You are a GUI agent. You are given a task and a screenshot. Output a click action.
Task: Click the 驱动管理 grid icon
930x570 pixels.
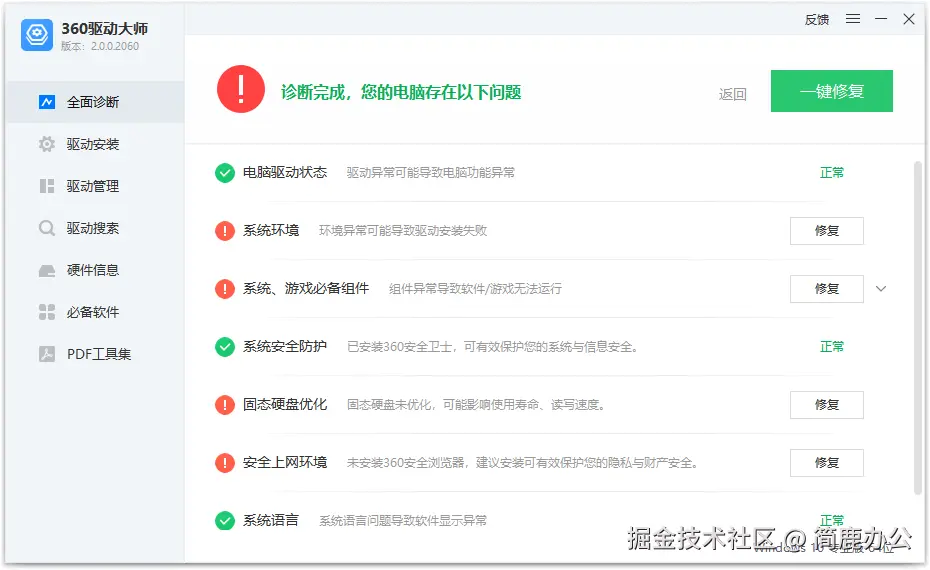[x=47, y=186]
